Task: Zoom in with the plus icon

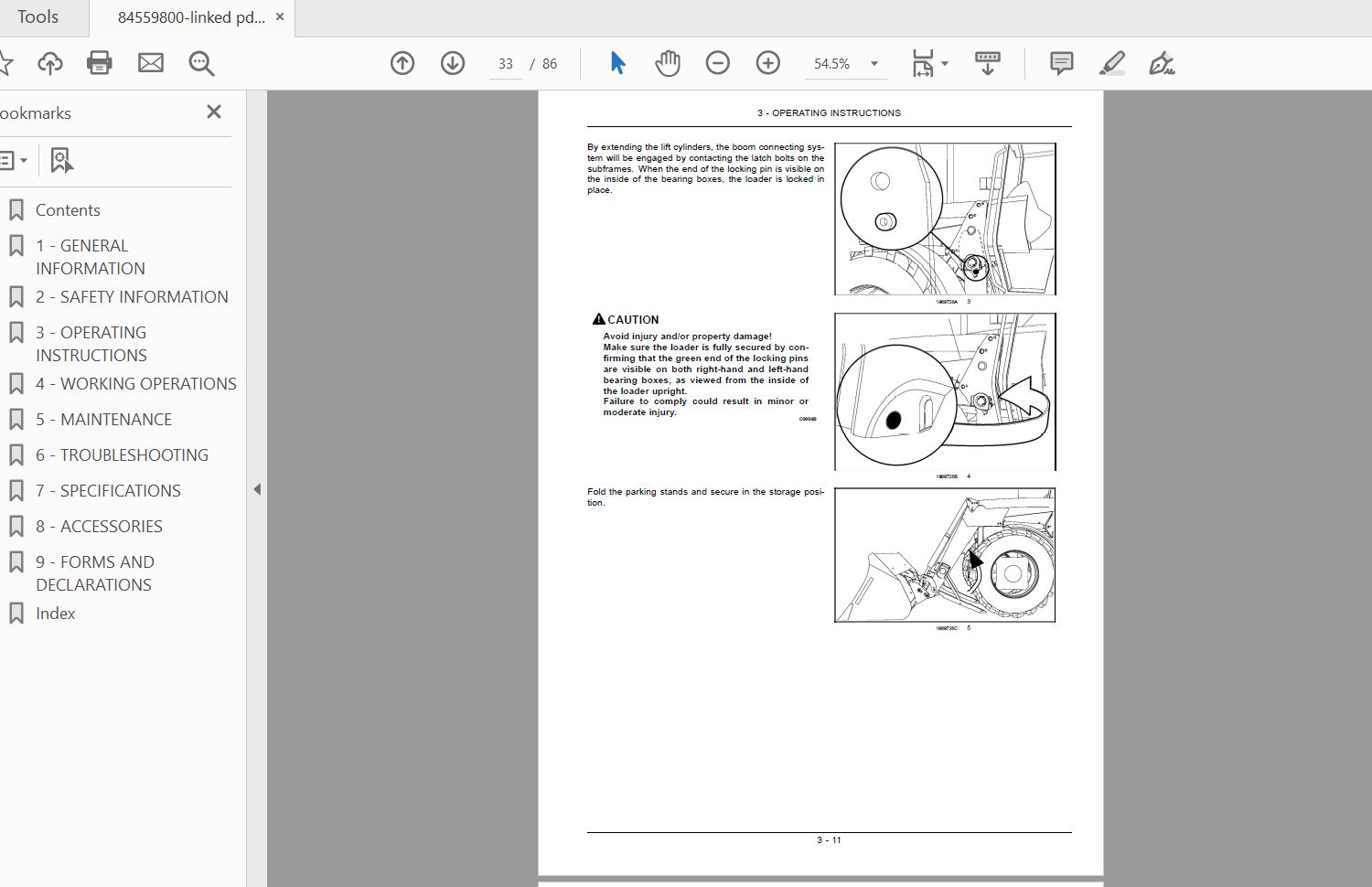Action: [768, 63]
